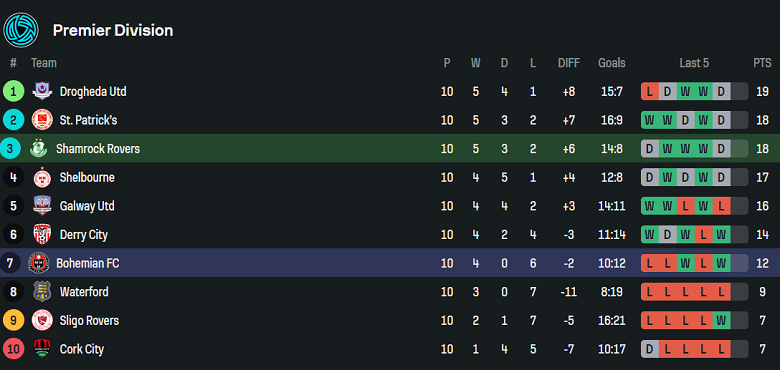Click the St. Patrick's club crest

(x=42, y=120)
